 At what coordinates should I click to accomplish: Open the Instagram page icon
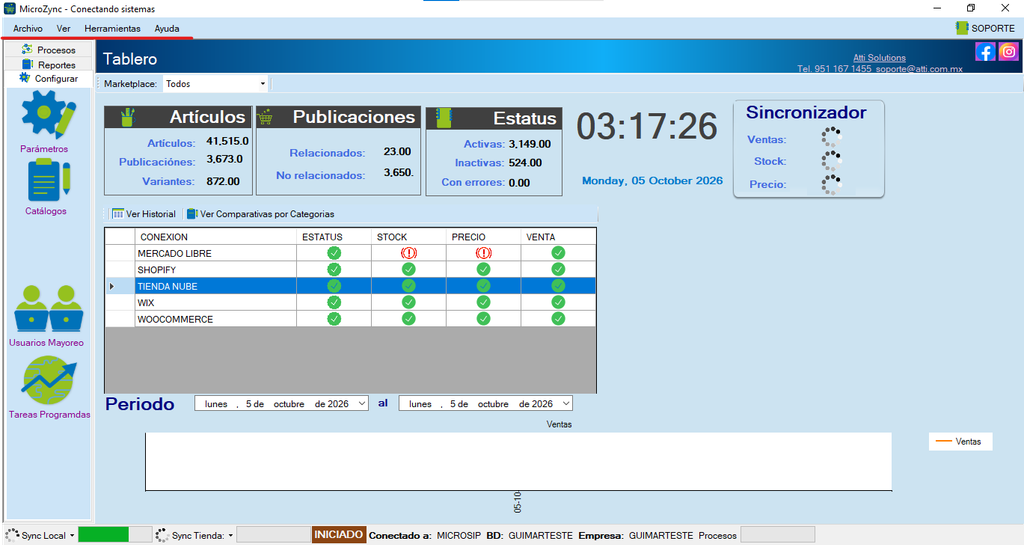pos(1008,52)
